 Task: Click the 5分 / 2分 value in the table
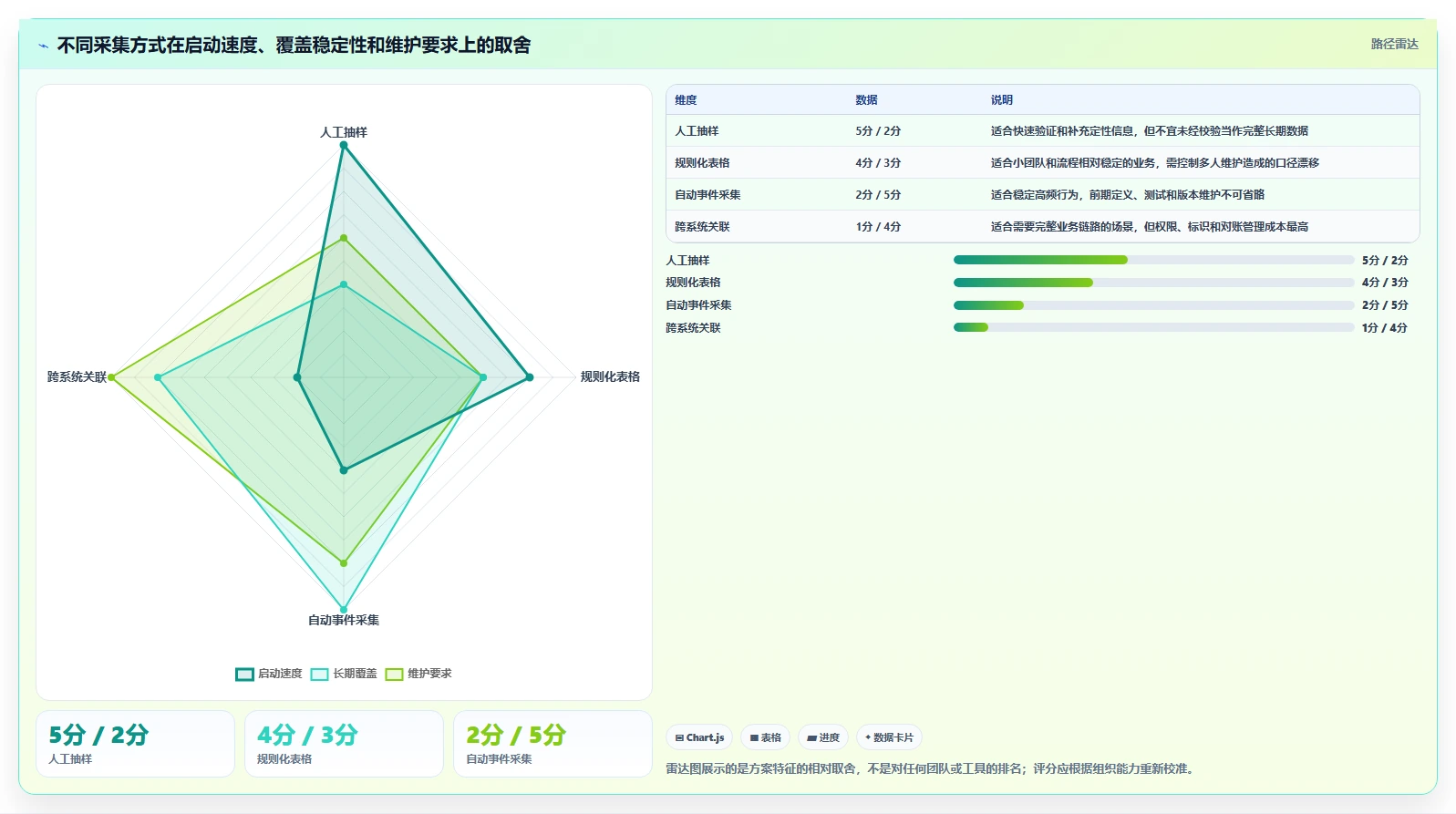pyautogui.click(x=878, y=131)
